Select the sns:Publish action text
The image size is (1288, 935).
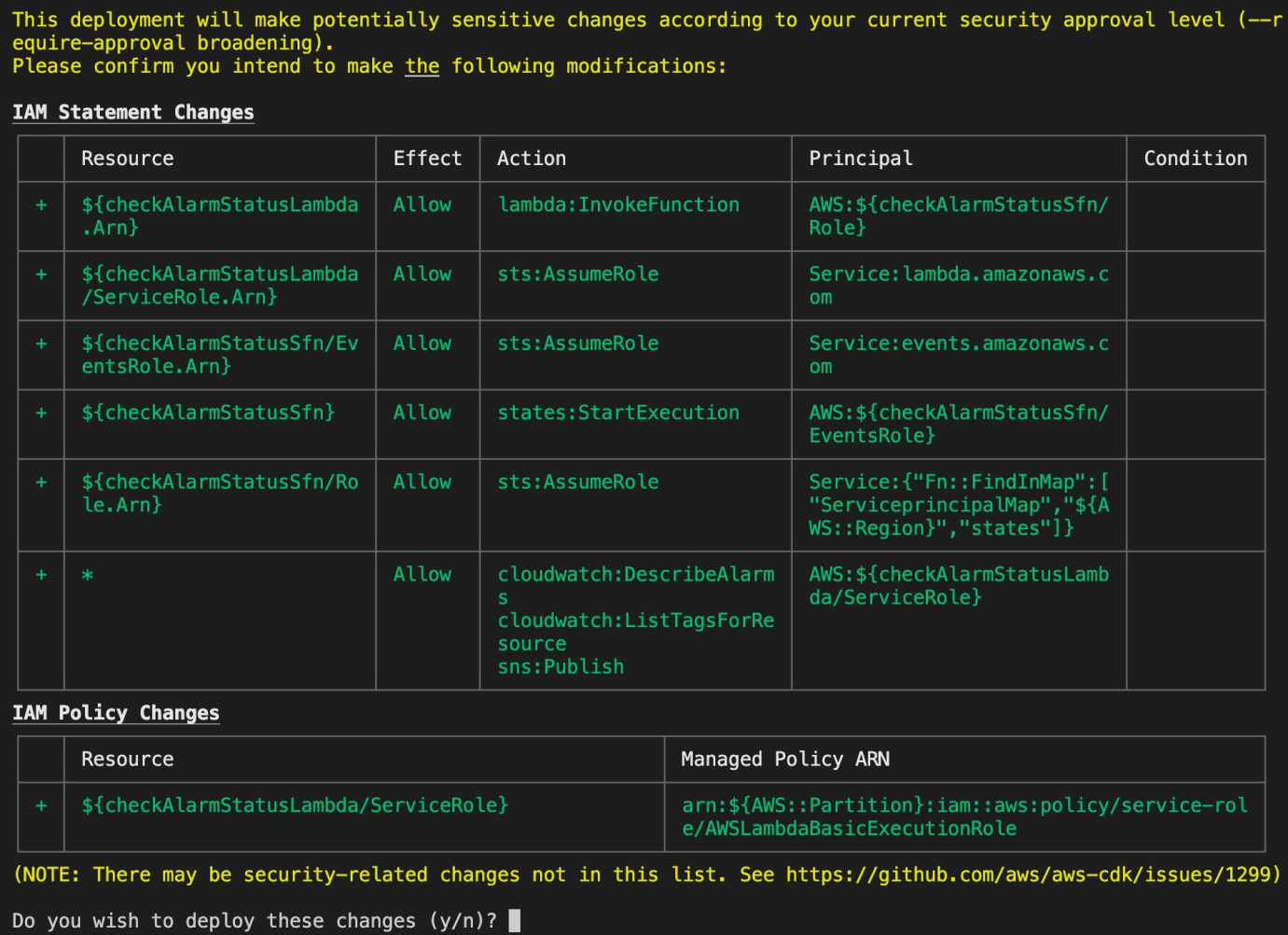(560, 666)
